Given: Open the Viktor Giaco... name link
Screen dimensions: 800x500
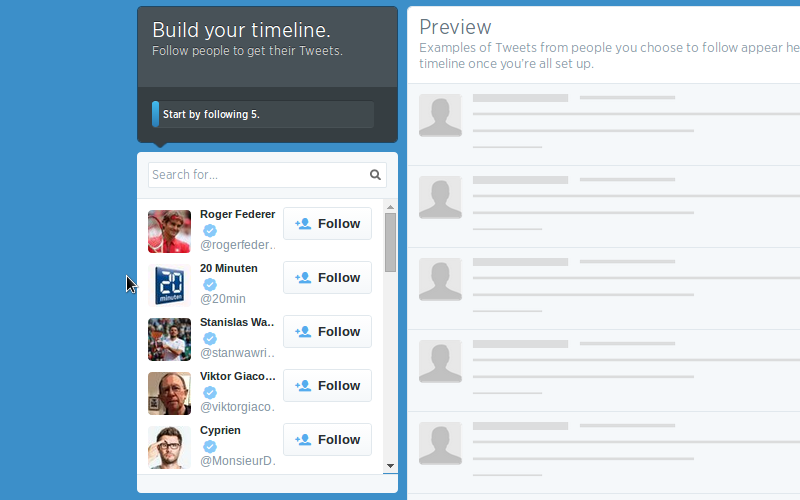Looking at the screenshot, I should 238,377.
